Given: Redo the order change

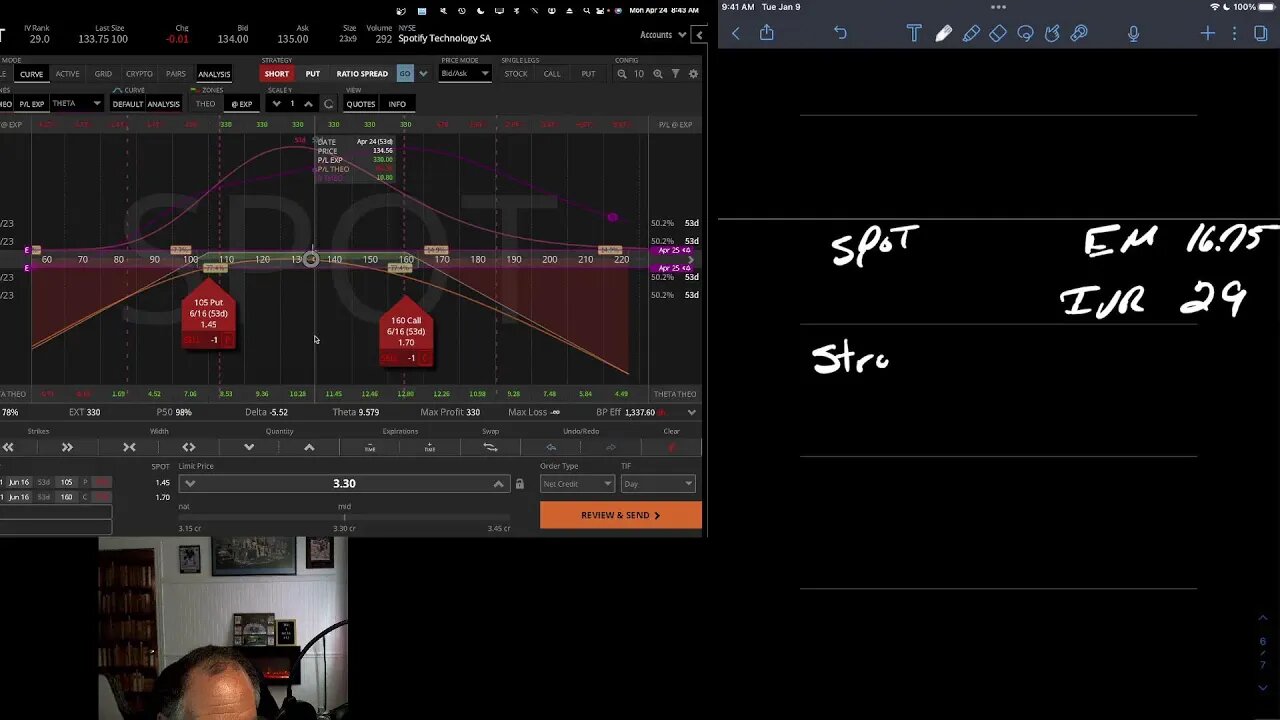Looking at the screenshot, I should point(611,447).
